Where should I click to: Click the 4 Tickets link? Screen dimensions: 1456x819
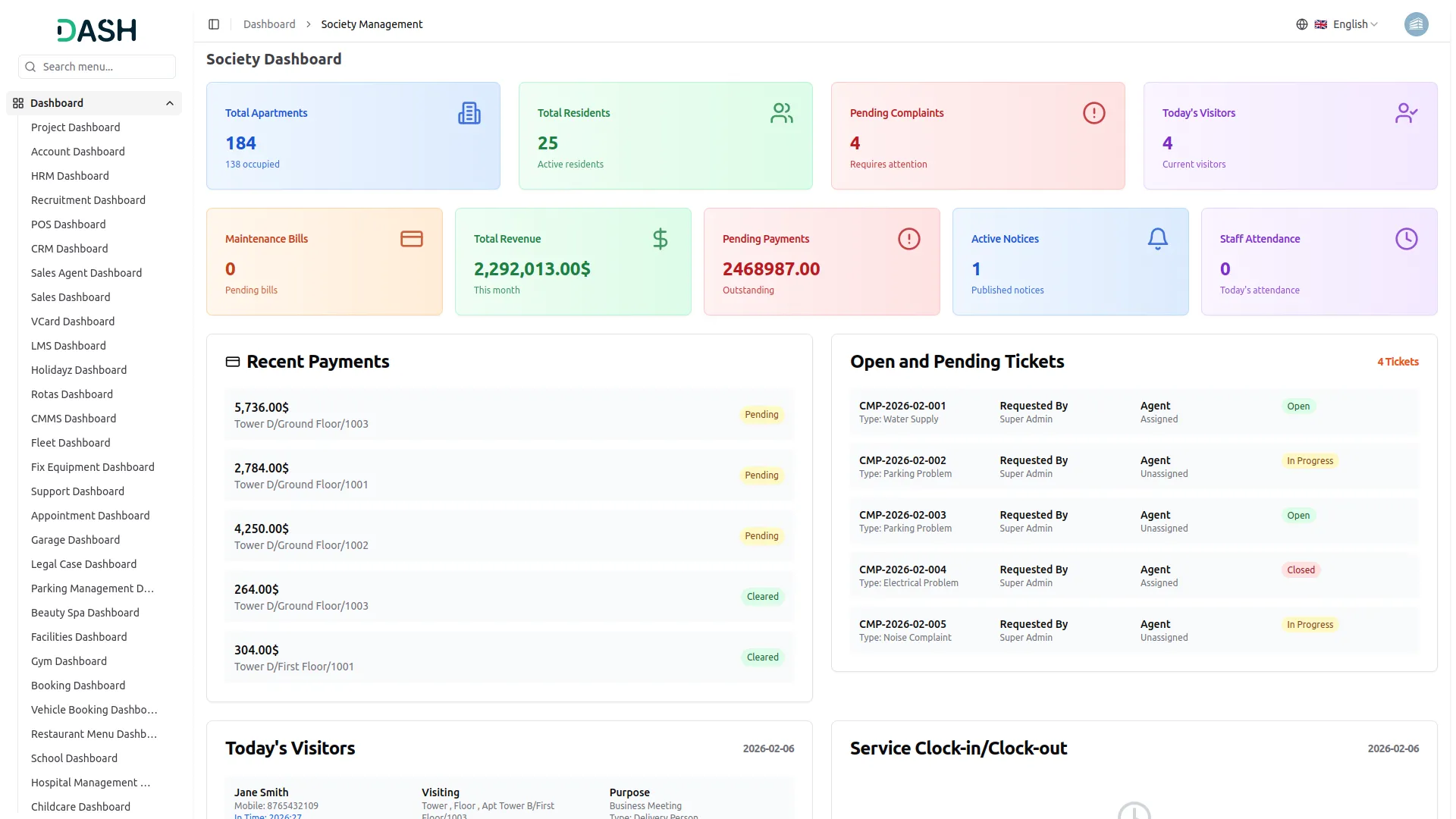(x=1398, y=362)
